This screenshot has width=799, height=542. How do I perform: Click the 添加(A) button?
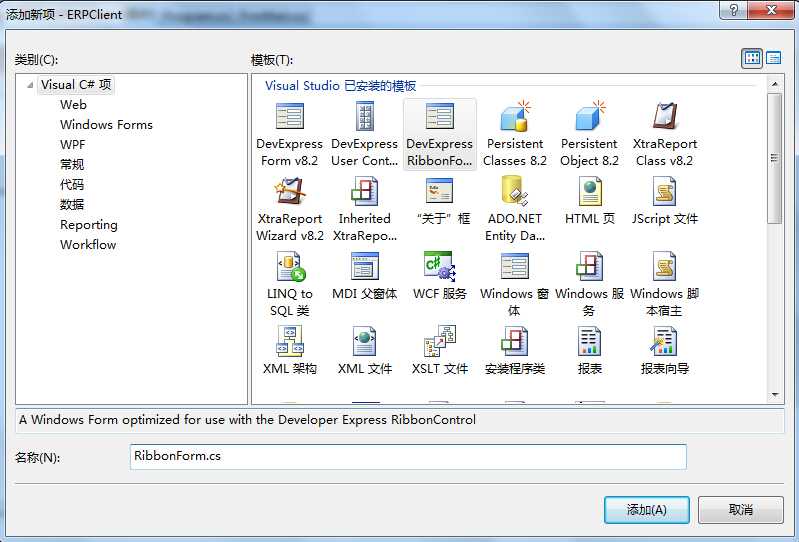pos(647,510)
